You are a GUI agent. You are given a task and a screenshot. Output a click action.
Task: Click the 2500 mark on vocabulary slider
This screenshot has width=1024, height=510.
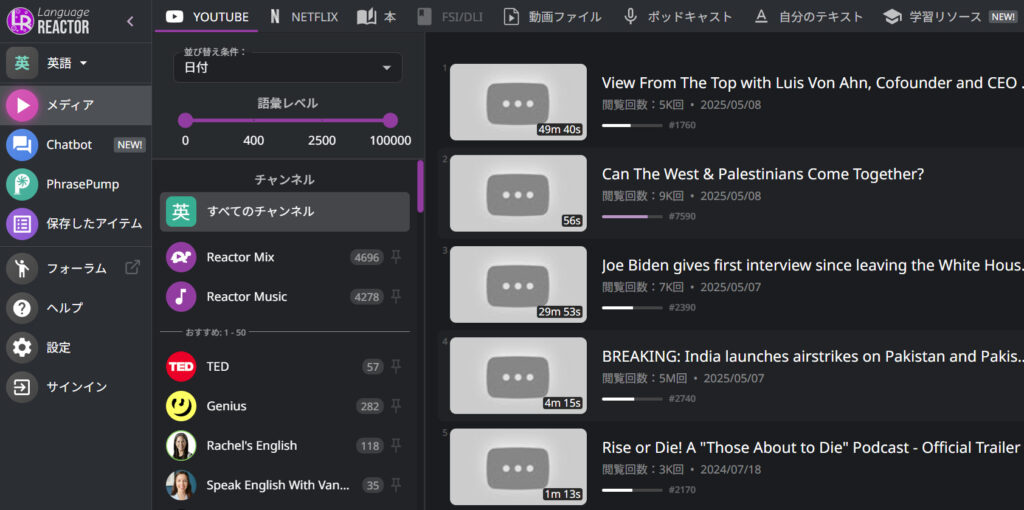pyautogui.click(x=321, y=140)
